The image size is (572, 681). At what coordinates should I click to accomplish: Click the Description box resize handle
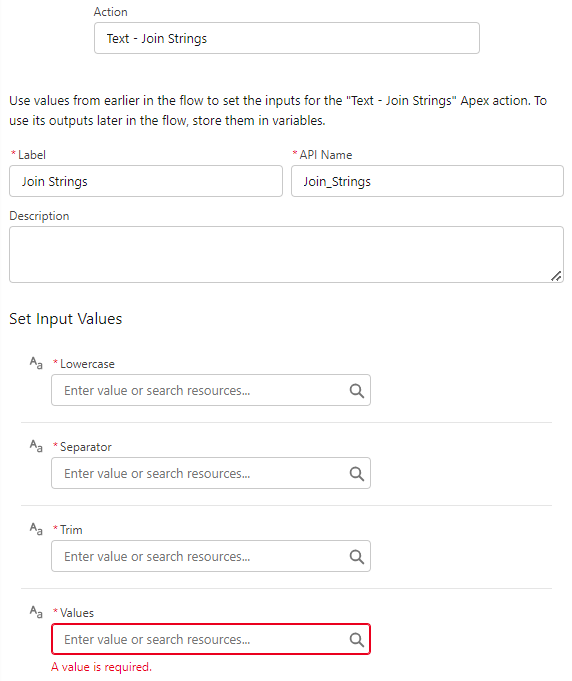[x=556, y=276]
